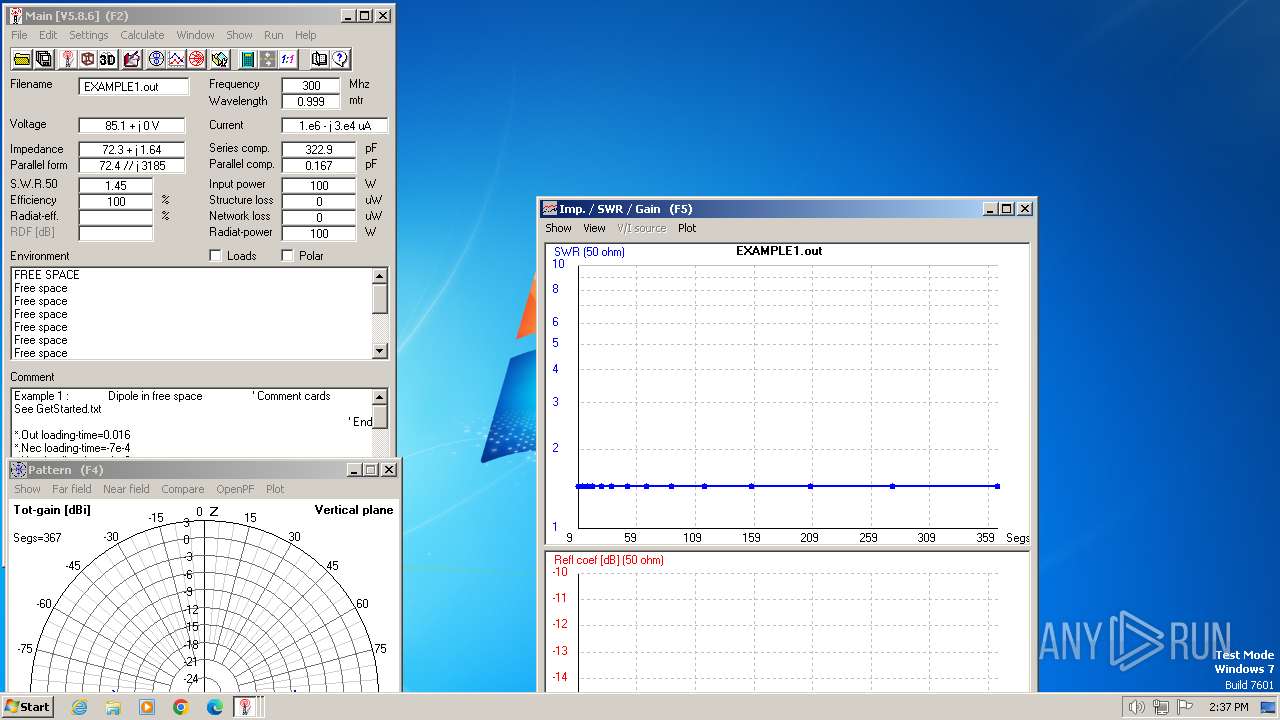Launch Internet Explorer from taskbar
This screenshot has height=720, width=1280.
[79, 707]
